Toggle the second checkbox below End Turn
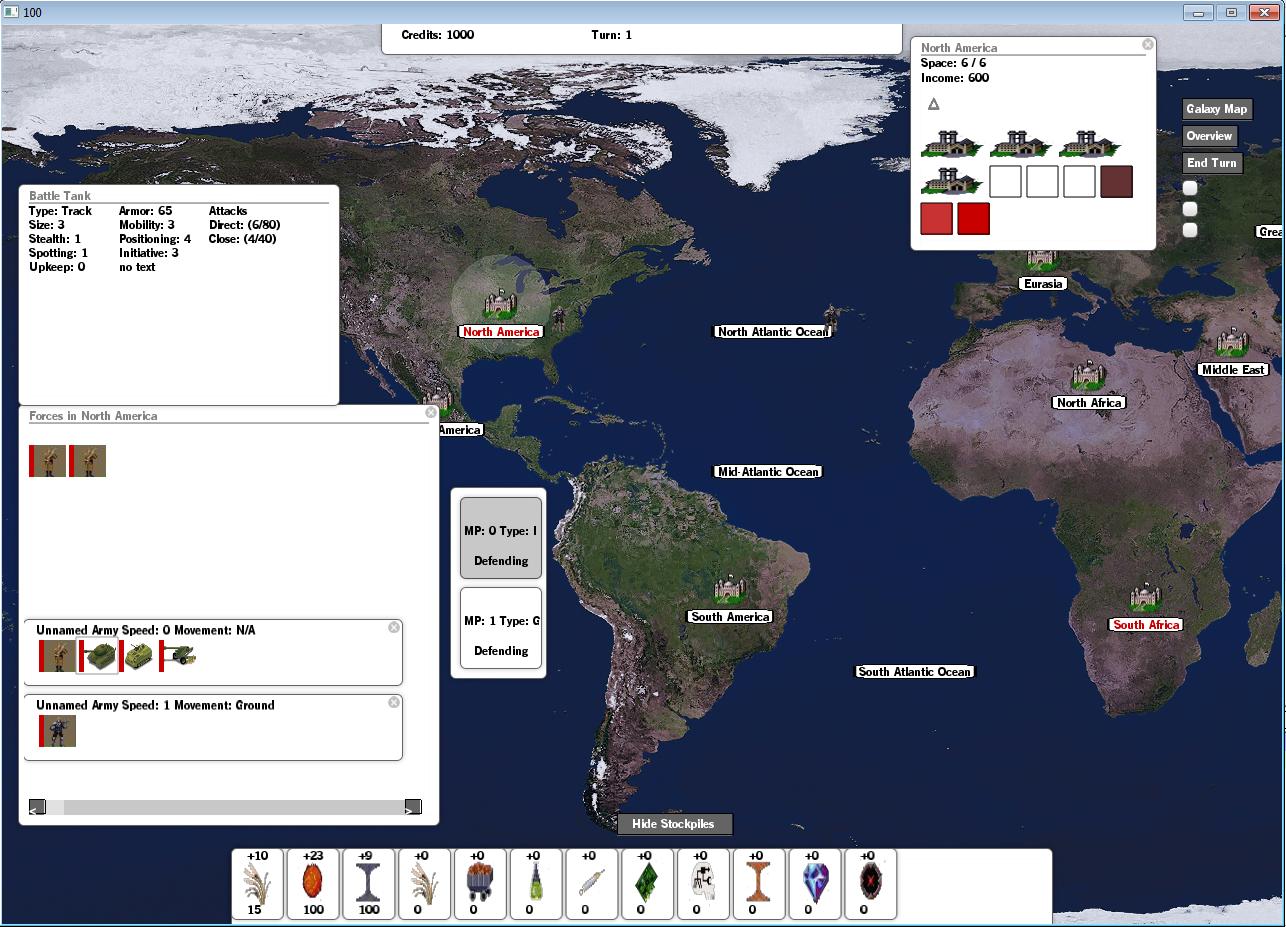1286x927 pixels. coord(1190,209)
